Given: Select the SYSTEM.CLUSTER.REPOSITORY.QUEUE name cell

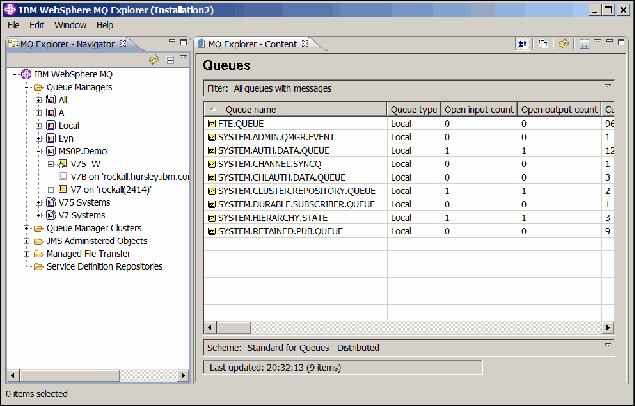Looking at the screenshot, I should [x=296, y=191].
